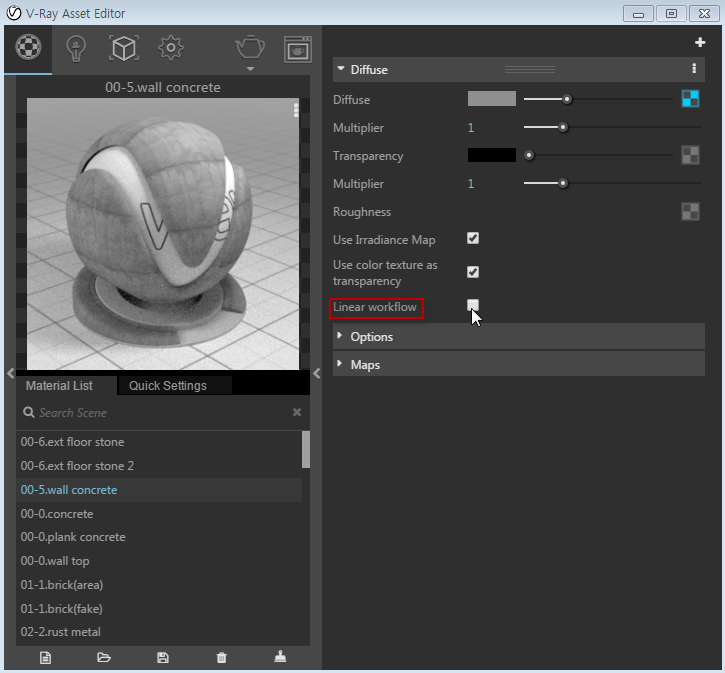Select material 00-0.wall top
Screen dimensions: 725x673
tap(159, 561)
